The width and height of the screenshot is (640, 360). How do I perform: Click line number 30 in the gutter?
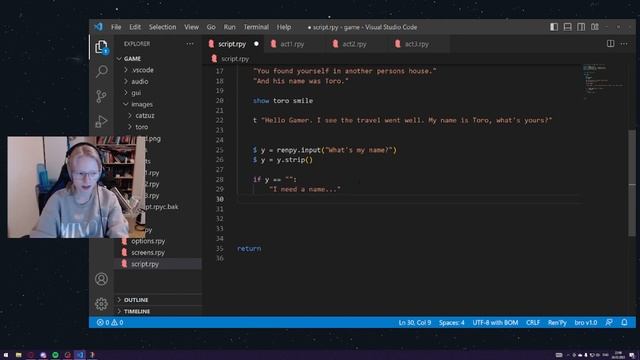tap(220, 199)
